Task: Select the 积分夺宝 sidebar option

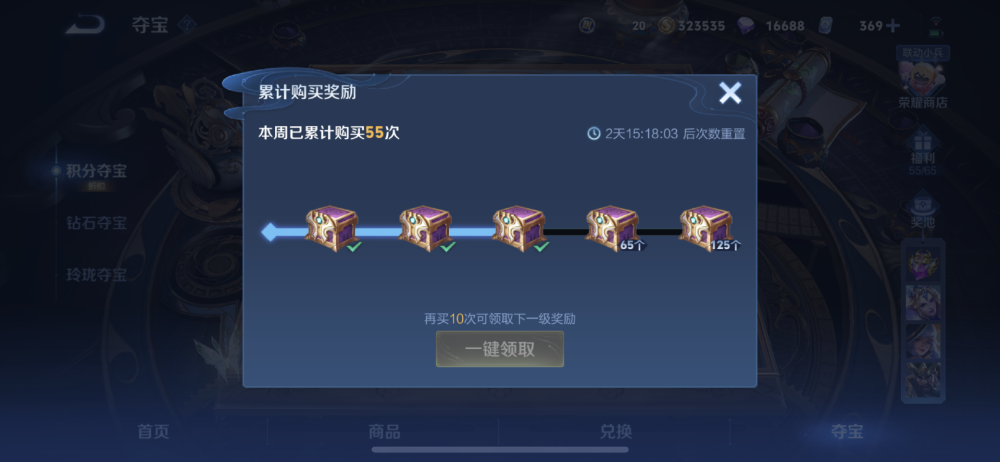Action: 96,171
